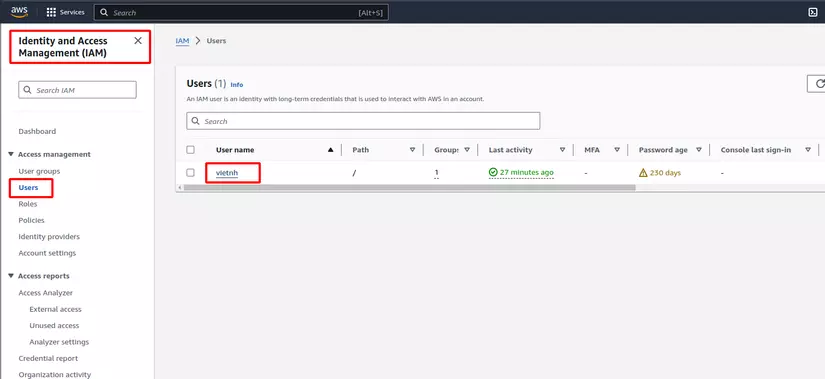
Task: Collapse the Access reports section
Action: pyautogui.click(x=11, y=276)
